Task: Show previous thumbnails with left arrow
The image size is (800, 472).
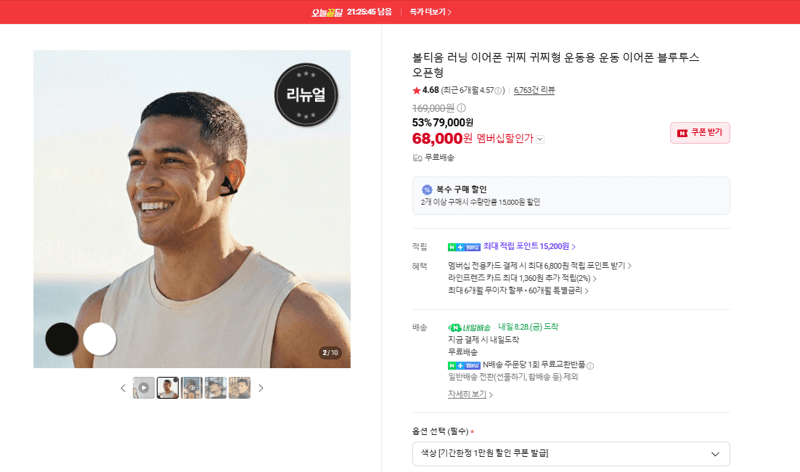Action: tap(123, 388)
